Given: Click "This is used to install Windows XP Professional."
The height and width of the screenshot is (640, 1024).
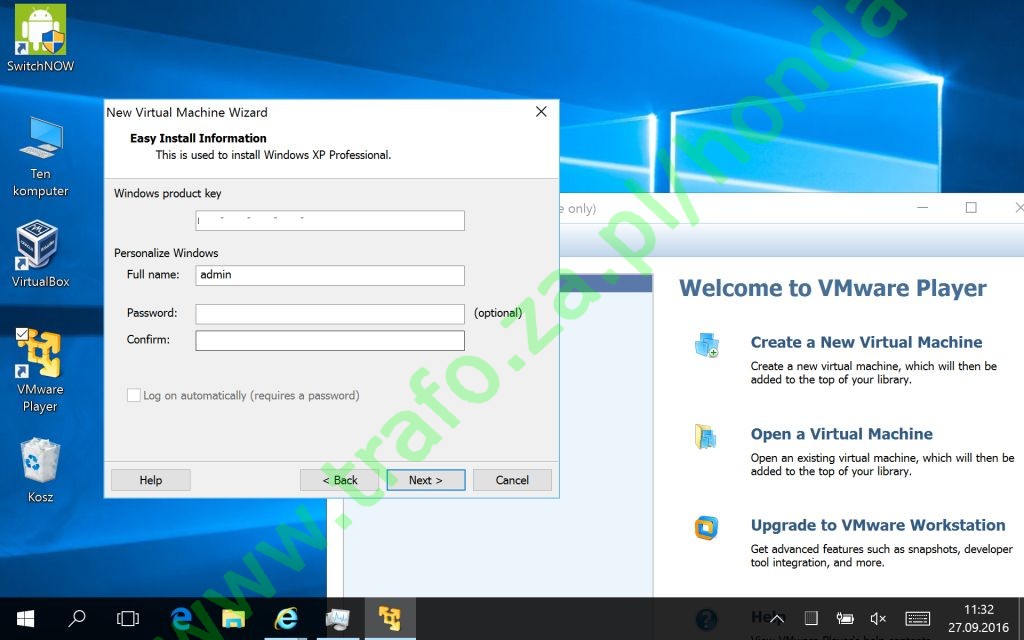Looking at the screenshot, I should pos(273,155).
